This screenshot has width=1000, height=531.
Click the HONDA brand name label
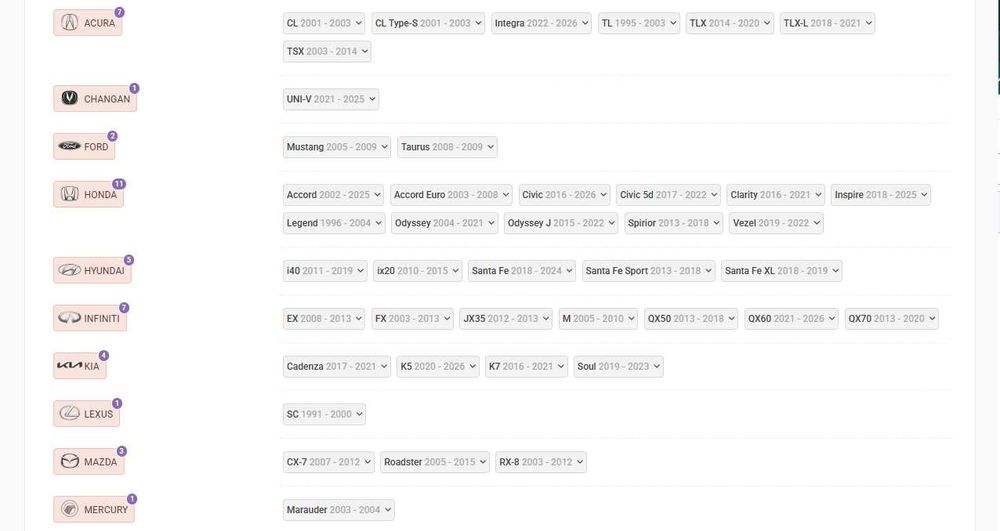pyautogui.click(x=101, y=194)
